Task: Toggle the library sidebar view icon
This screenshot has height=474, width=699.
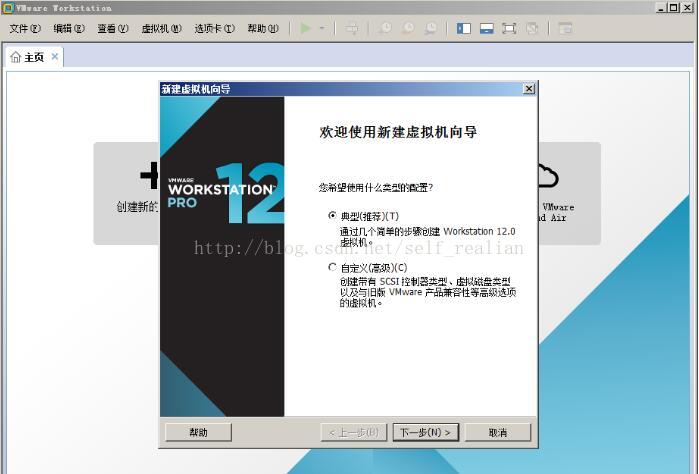Action: coord(464,29)
